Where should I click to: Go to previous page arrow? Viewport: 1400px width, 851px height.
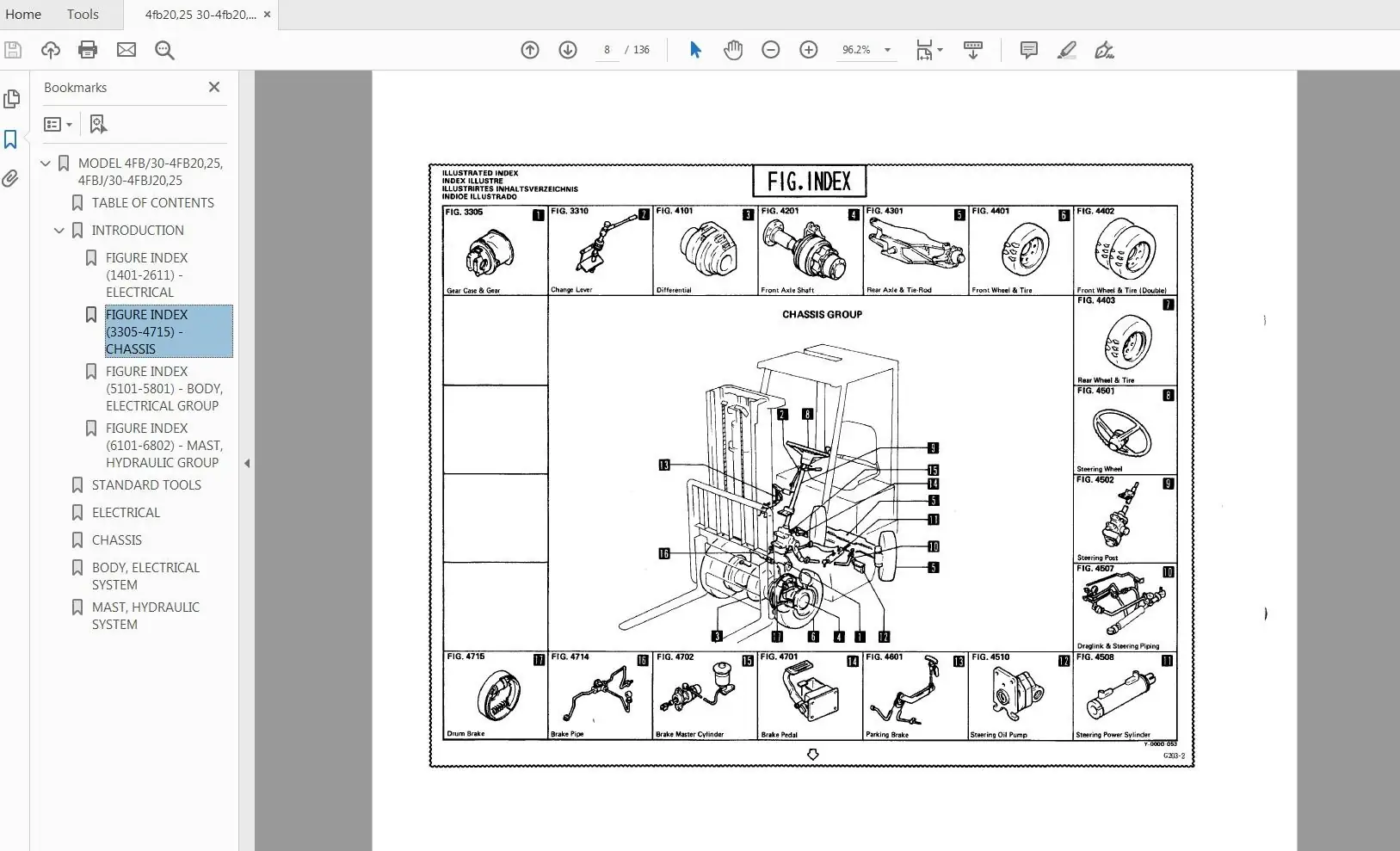pos(530,50)
